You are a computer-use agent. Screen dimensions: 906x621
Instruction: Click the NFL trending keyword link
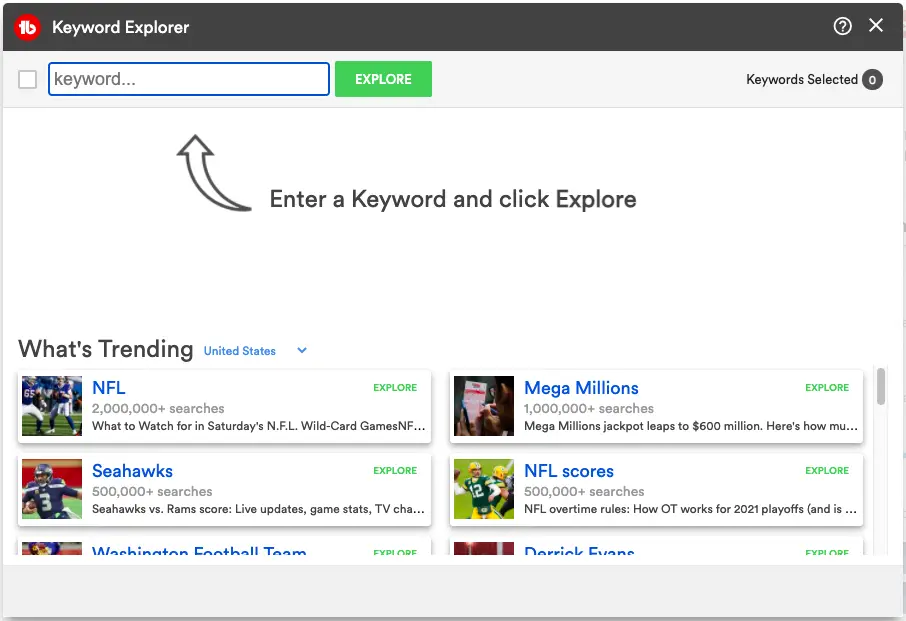[109, 388]
